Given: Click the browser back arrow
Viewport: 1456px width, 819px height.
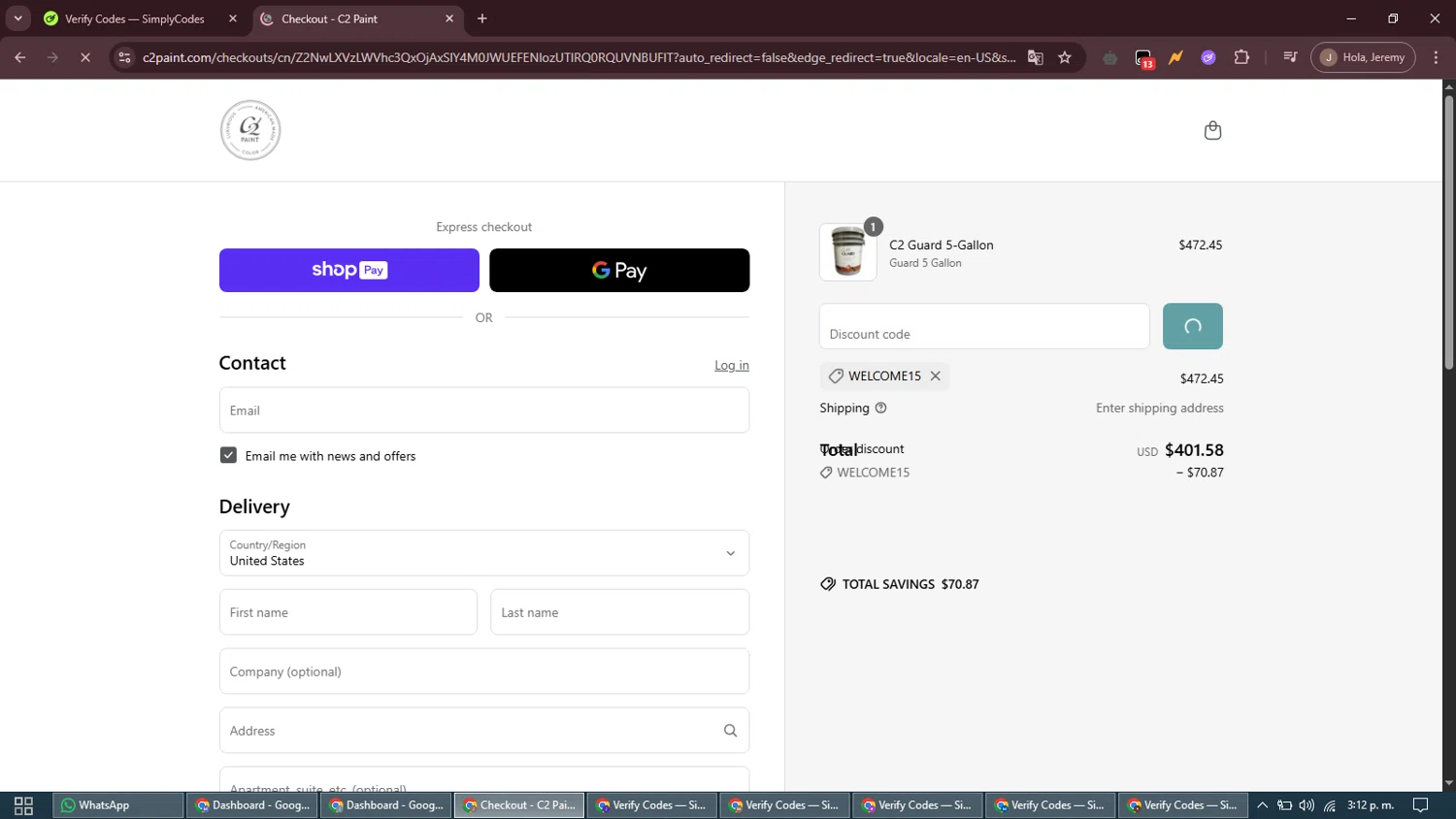Looking at the screenshot, I should point(19,57).
